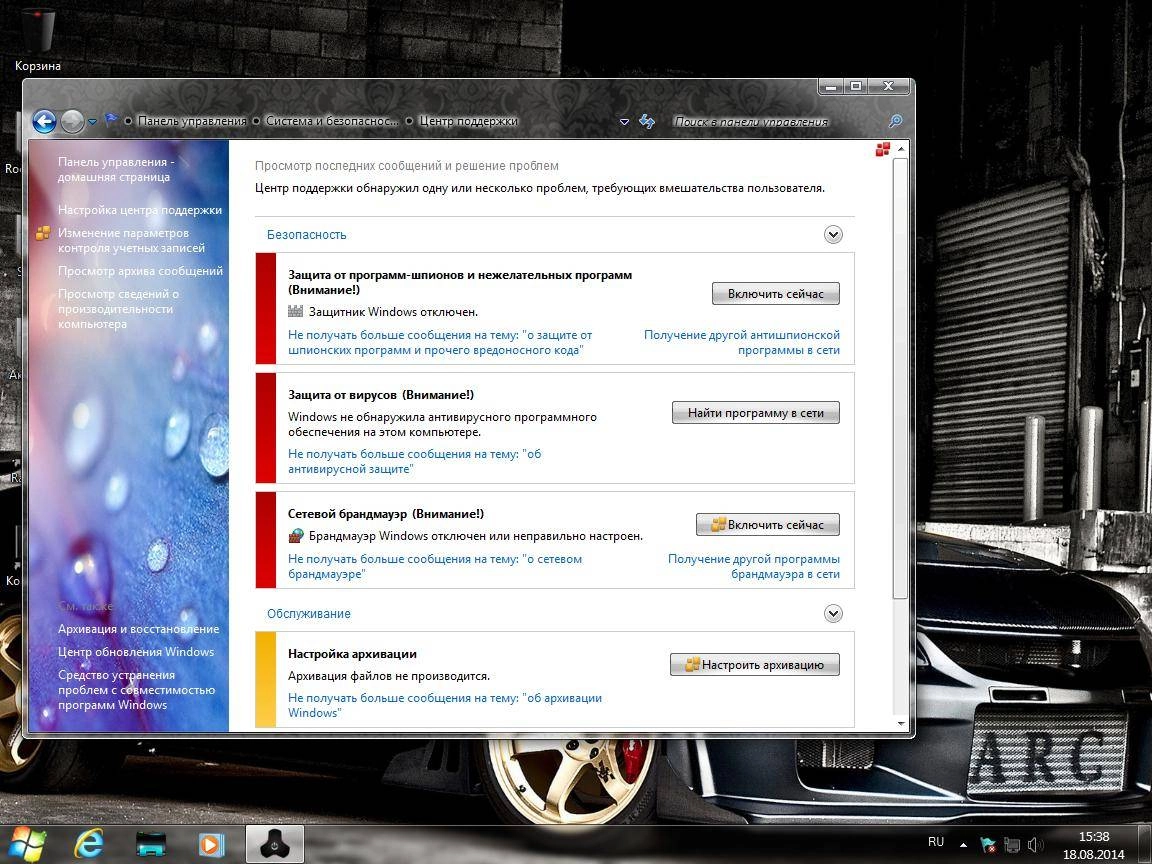Open 'Получение другой антишпионской программы в сети'
1152x864 pixels.
(741, 342)
